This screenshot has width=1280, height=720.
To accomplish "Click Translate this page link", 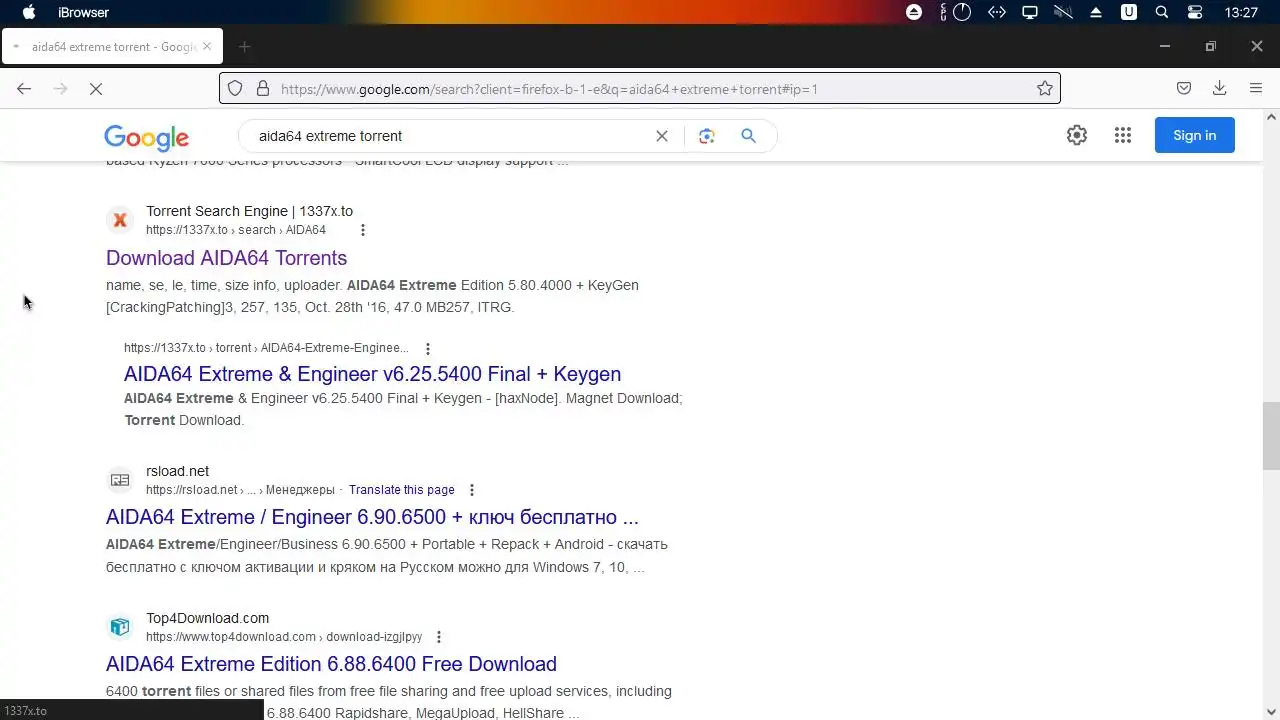I will coord(402,490).
